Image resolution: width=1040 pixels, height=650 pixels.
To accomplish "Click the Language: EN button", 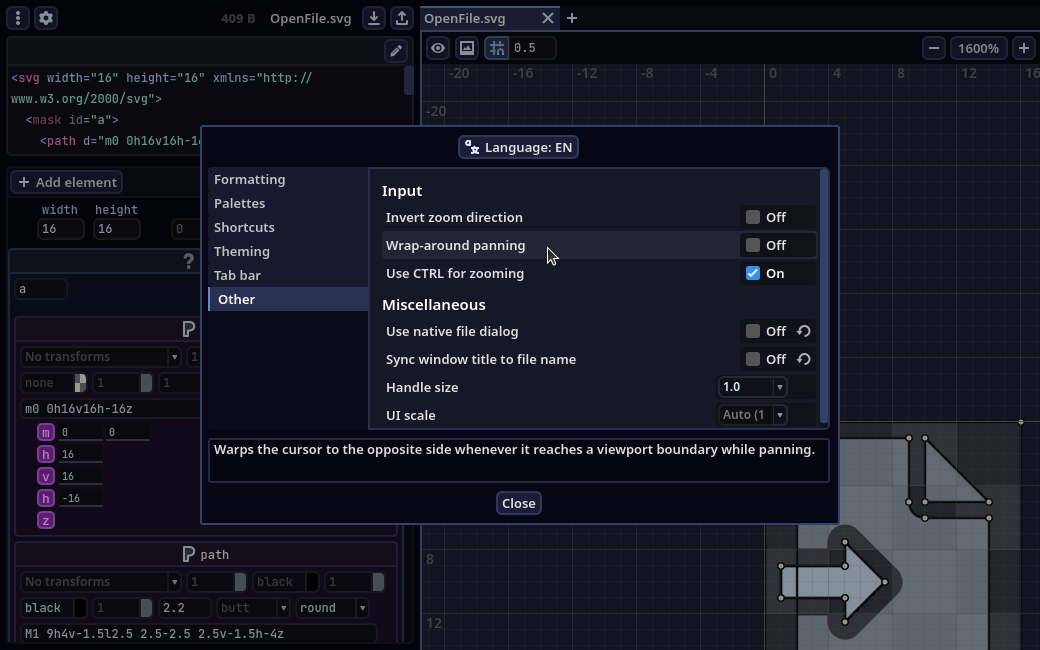I will point(519,147).
